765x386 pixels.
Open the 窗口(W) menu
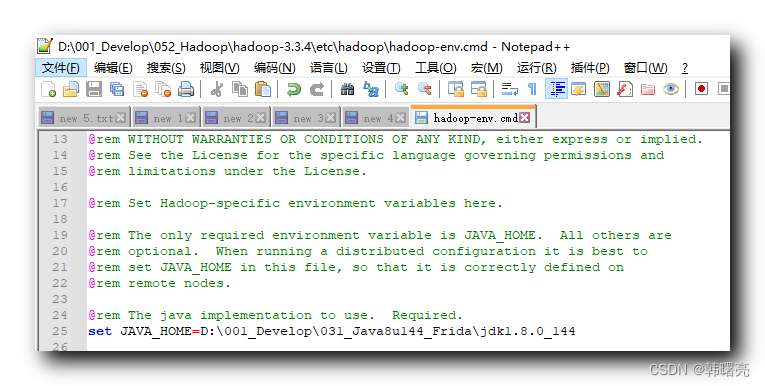(645, 68)
